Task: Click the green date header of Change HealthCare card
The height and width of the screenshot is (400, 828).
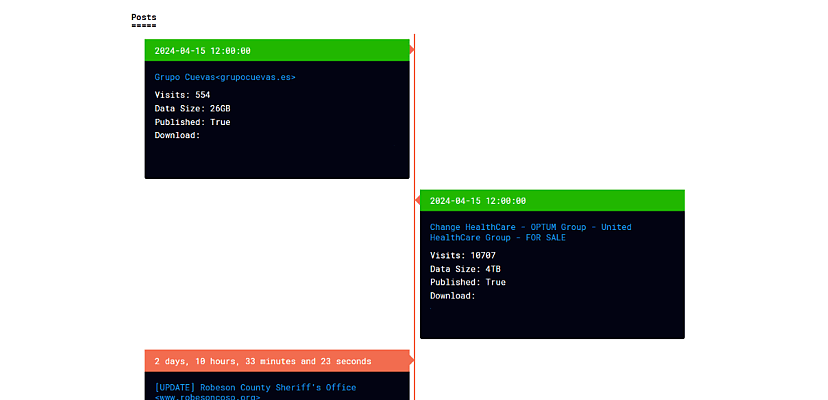Action: (x=552, y=200)
